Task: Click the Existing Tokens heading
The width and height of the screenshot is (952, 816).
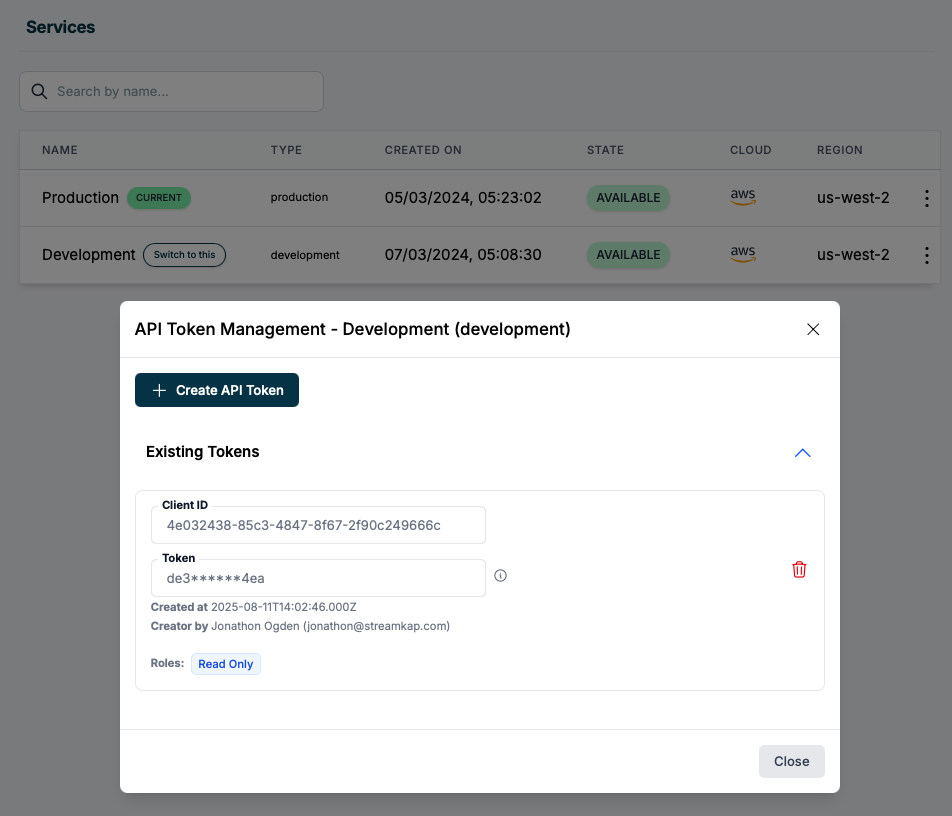Action: tap(202, 452)
